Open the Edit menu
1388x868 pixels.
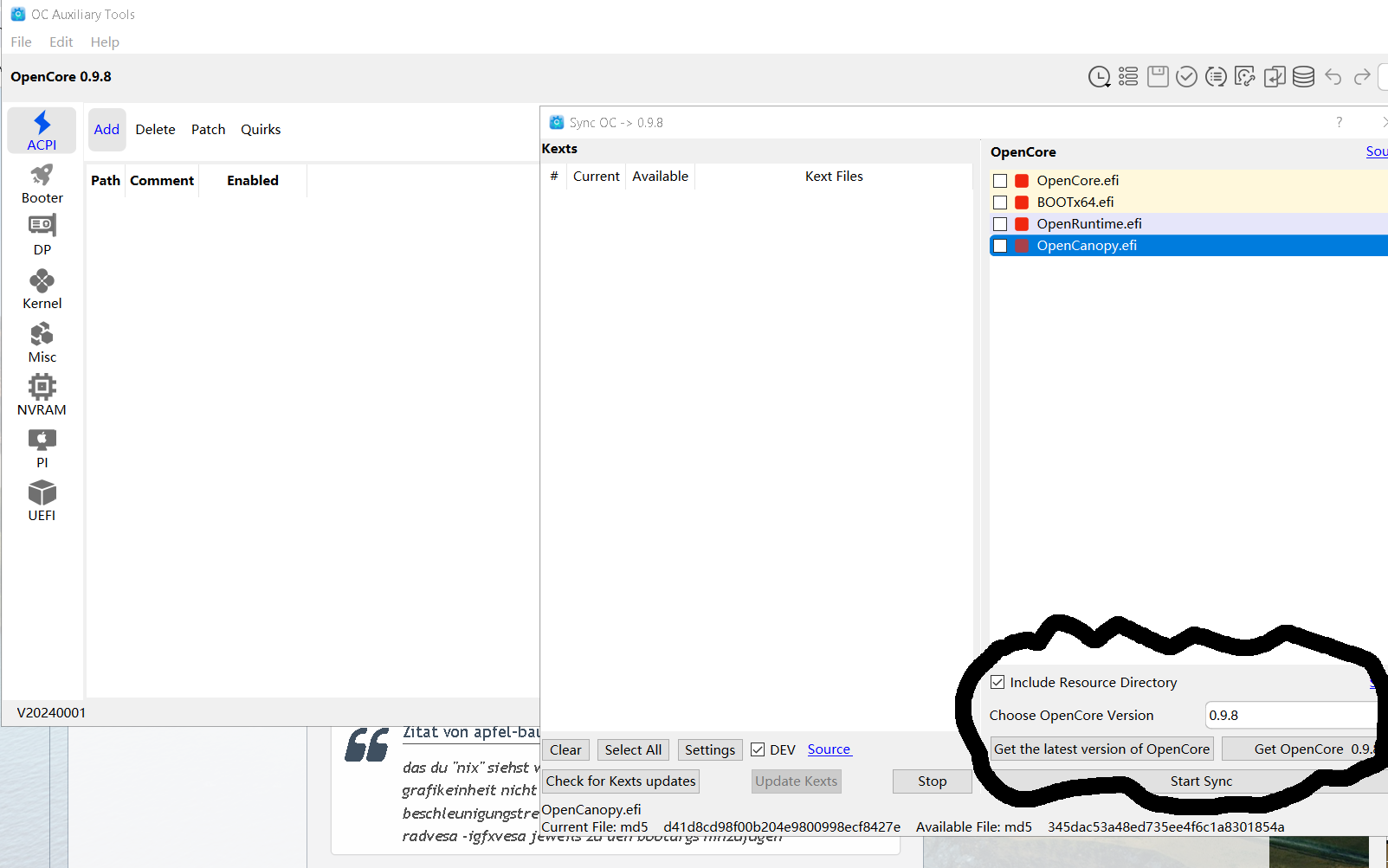(61, 42)
